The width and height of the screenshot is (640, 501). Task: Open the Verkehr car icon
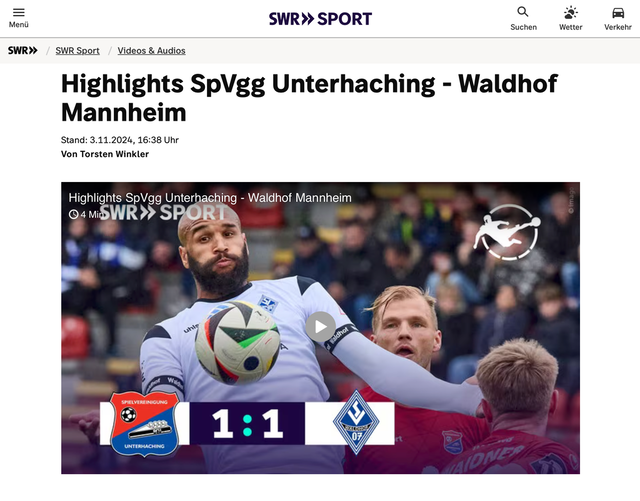(x=618, y=13)
